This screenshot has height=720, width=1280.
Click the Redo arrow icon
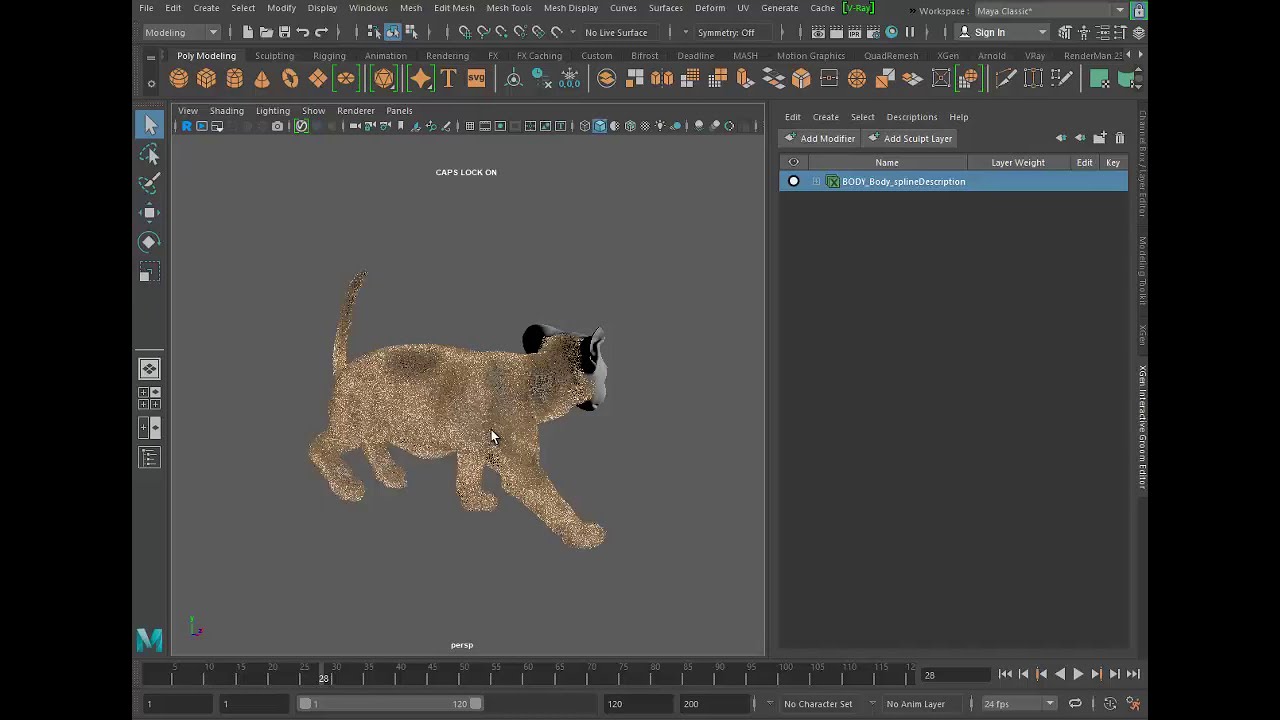click(321, 32)
